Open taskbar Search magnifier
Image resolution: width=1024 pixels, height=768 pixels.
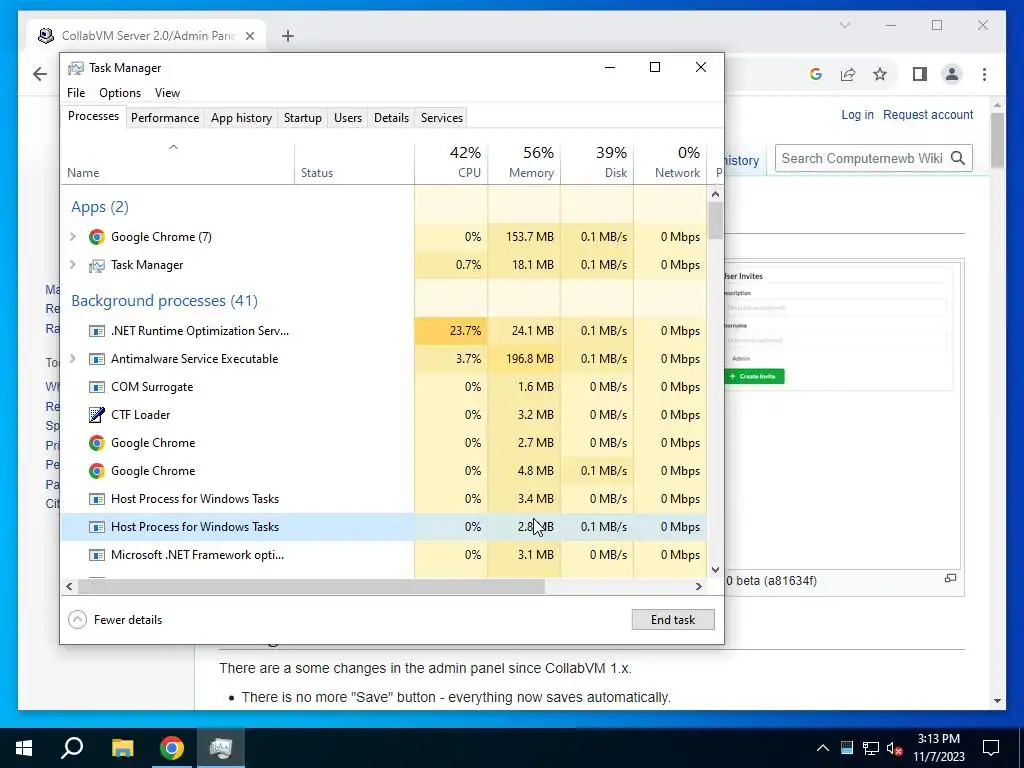pos(72,748)
